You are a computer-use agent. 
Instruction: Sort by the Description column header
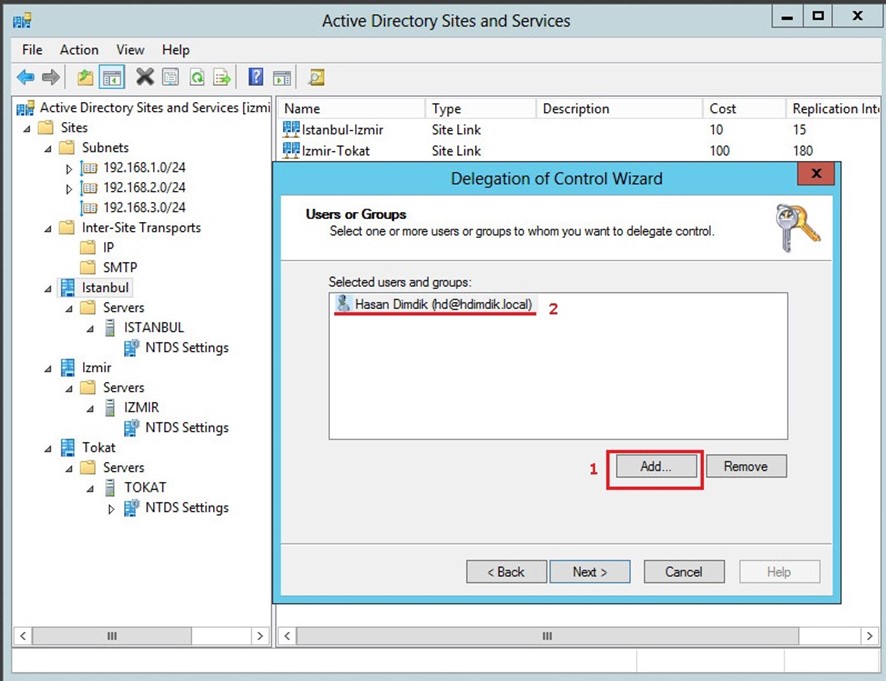click(619, 109)
